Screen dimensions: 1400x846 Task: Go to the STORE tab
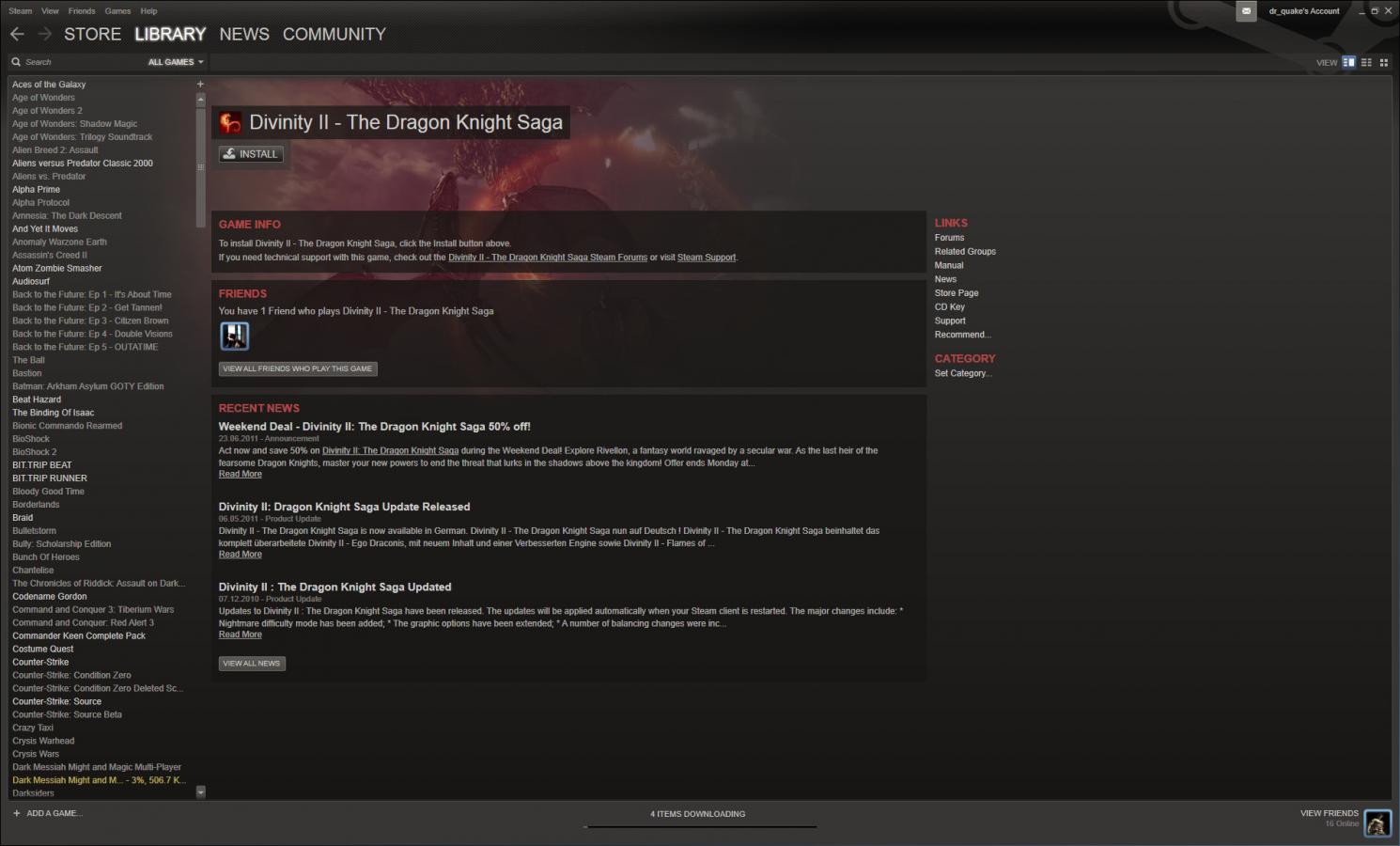pyautogui.click(x=93, y=34)
